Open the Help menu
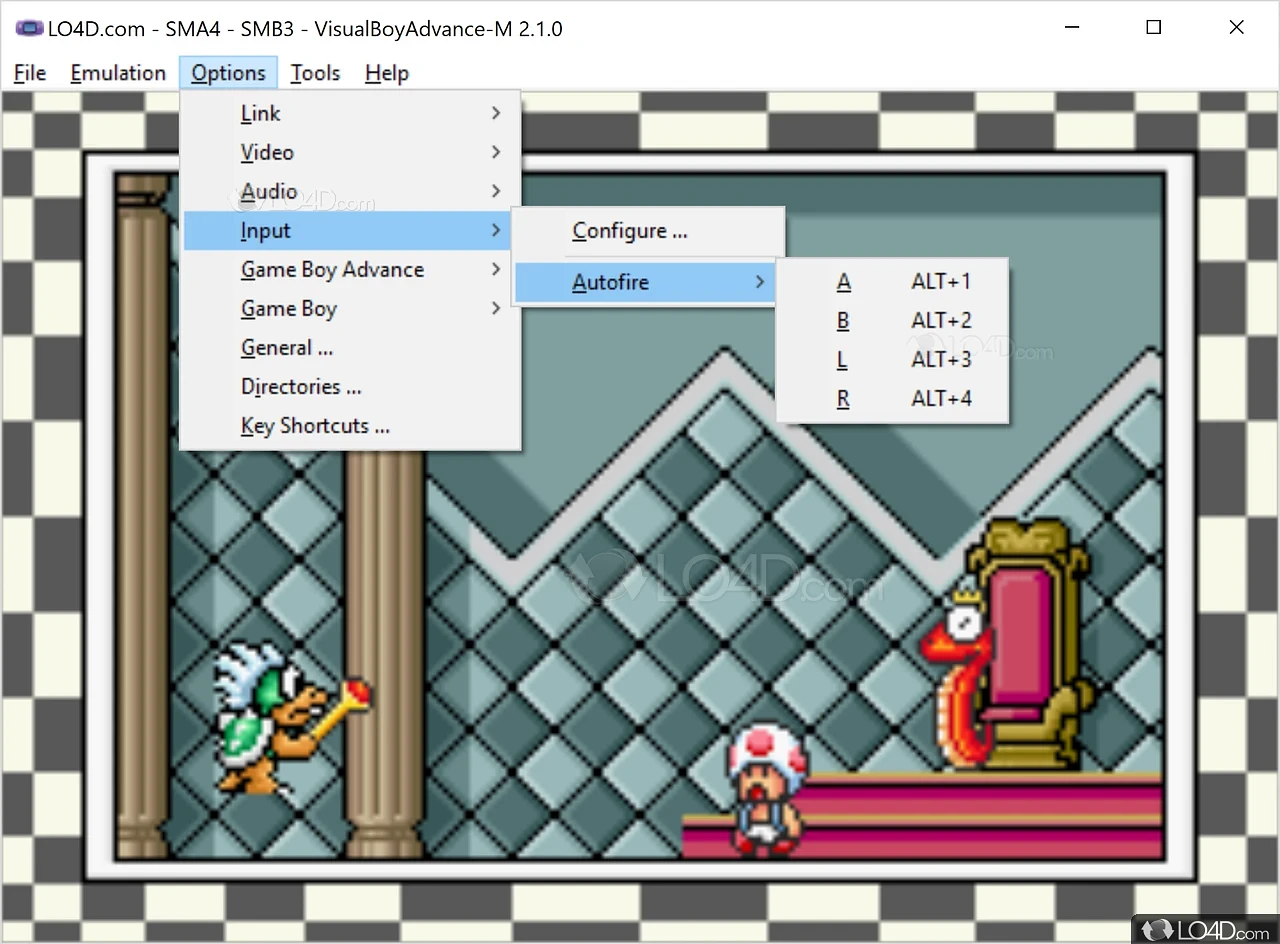Viewport: 1280px width, 944px height. tap(386, 73)
